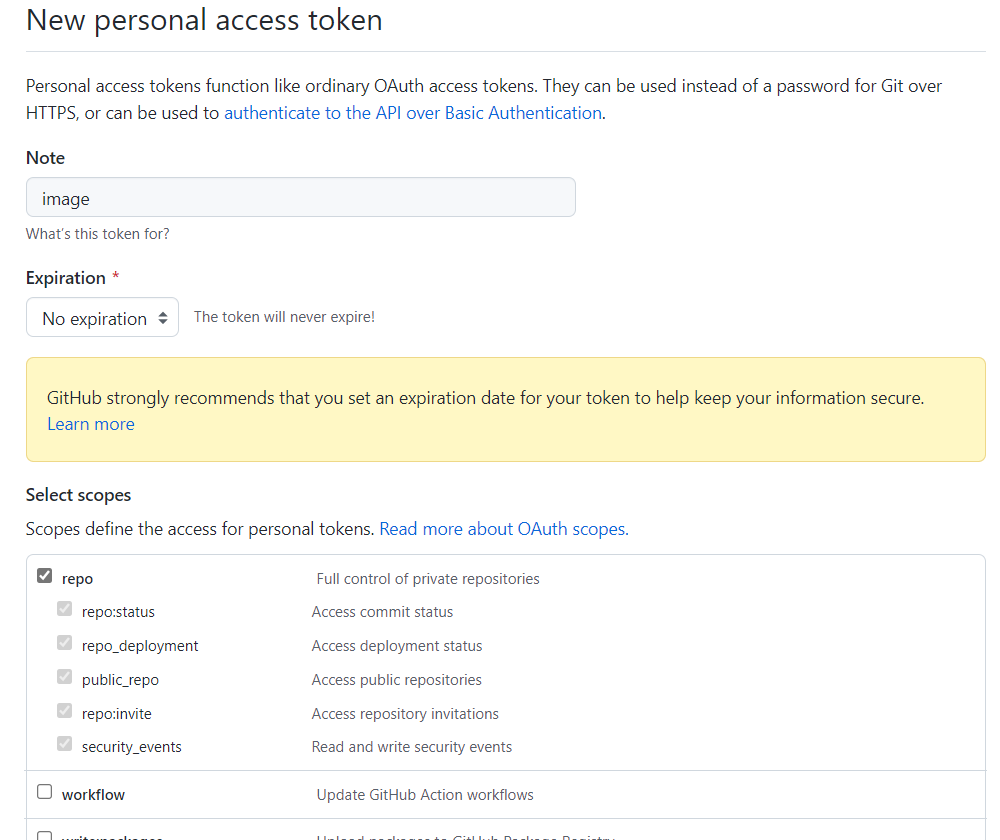Click the repo_deployment label text
The image size is (1000, 840).
(x=140, y=646)
